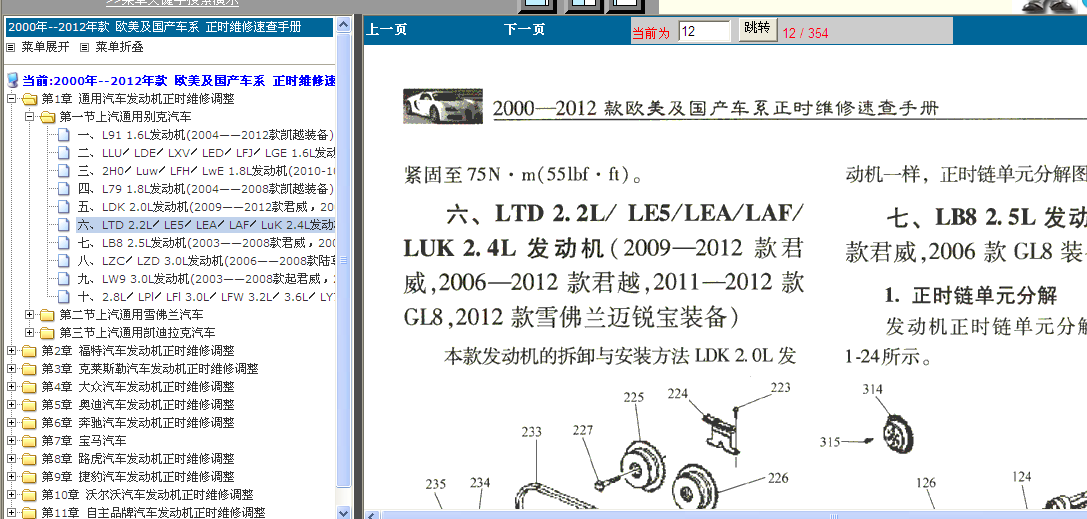This screenshot has width=1087, height=519.
Task: Click the car thumbnail in page header
Action: 443,105
